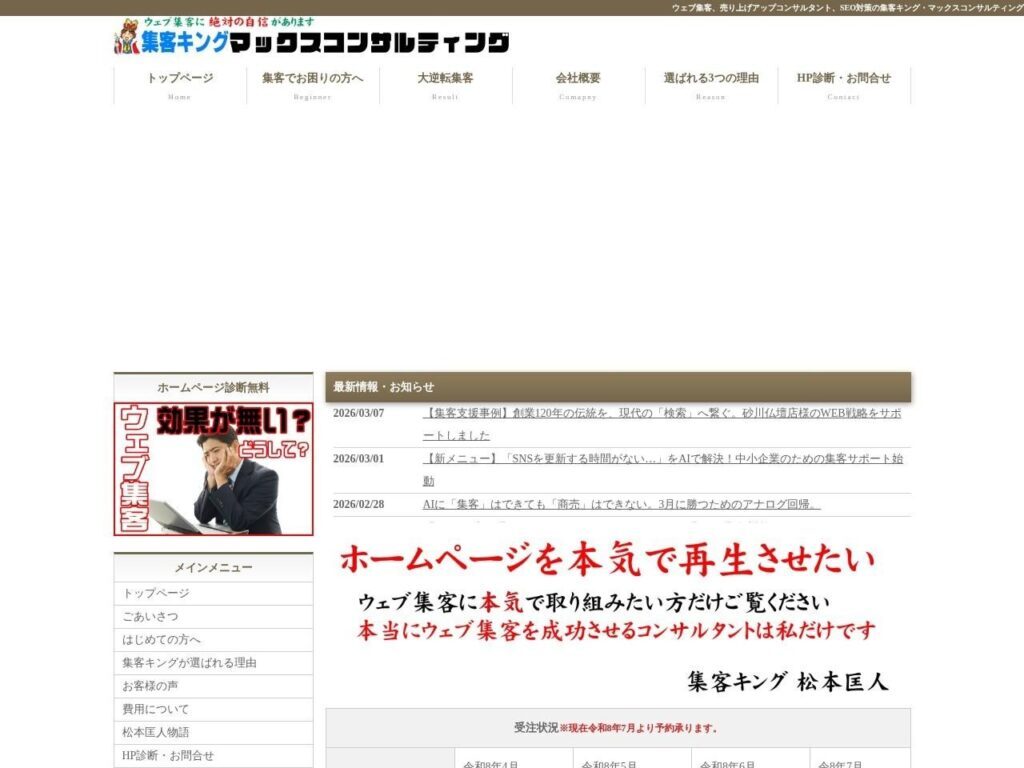This screenshot has width=1024, height=768.
Task: Read the AIに「集客」はできても news article
Action: pos(622,504)
